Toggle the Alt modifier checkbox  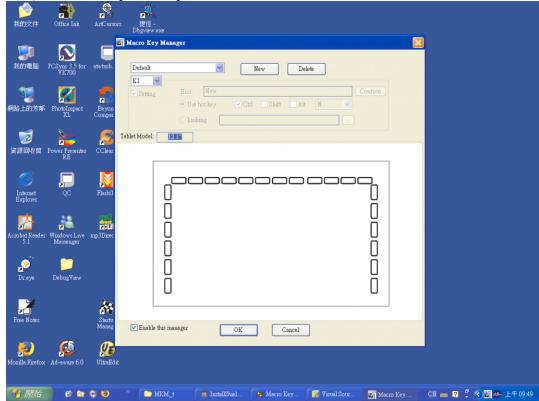tap(293, 104)
